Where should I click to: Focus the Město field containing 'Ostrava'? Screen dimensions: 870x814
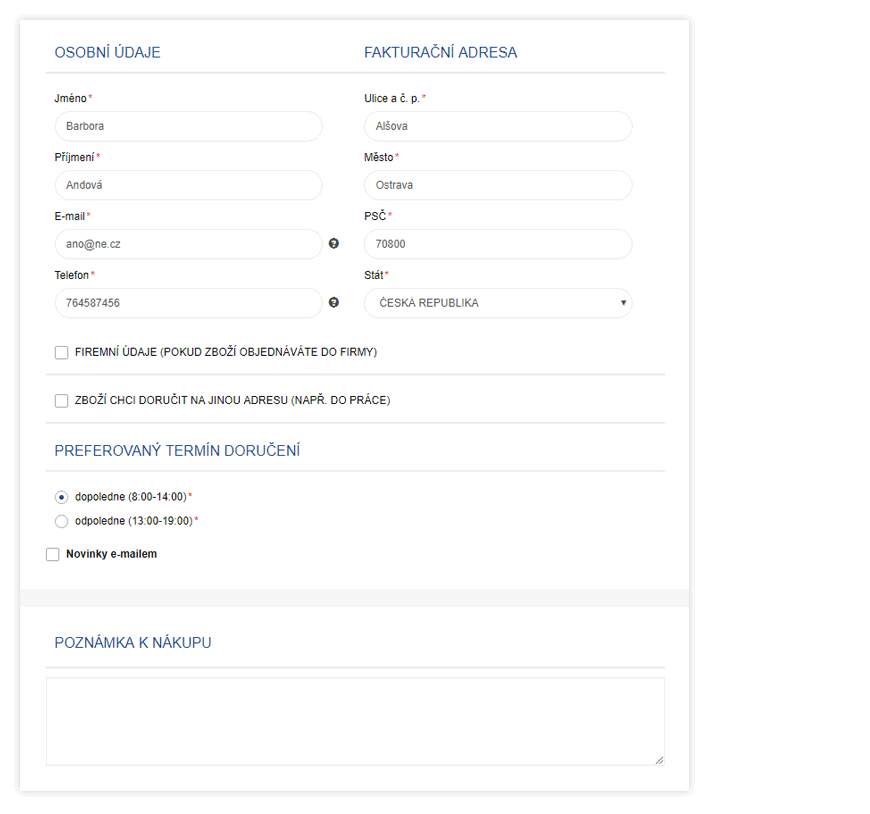[498, 185]
